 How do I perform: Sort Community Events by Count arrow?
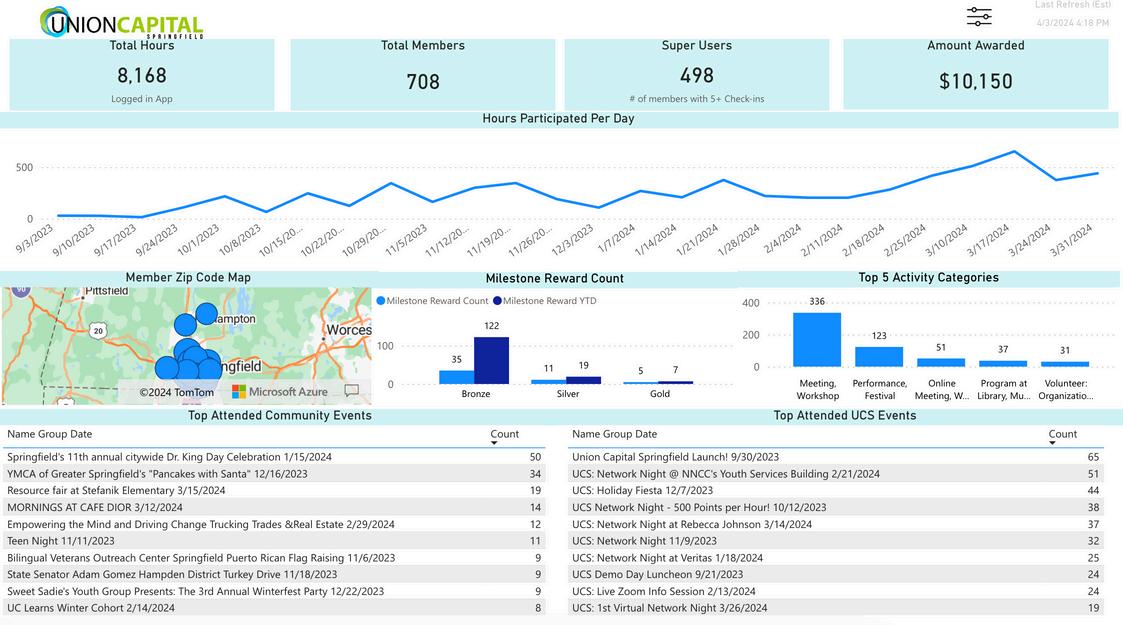coord(493,443)
